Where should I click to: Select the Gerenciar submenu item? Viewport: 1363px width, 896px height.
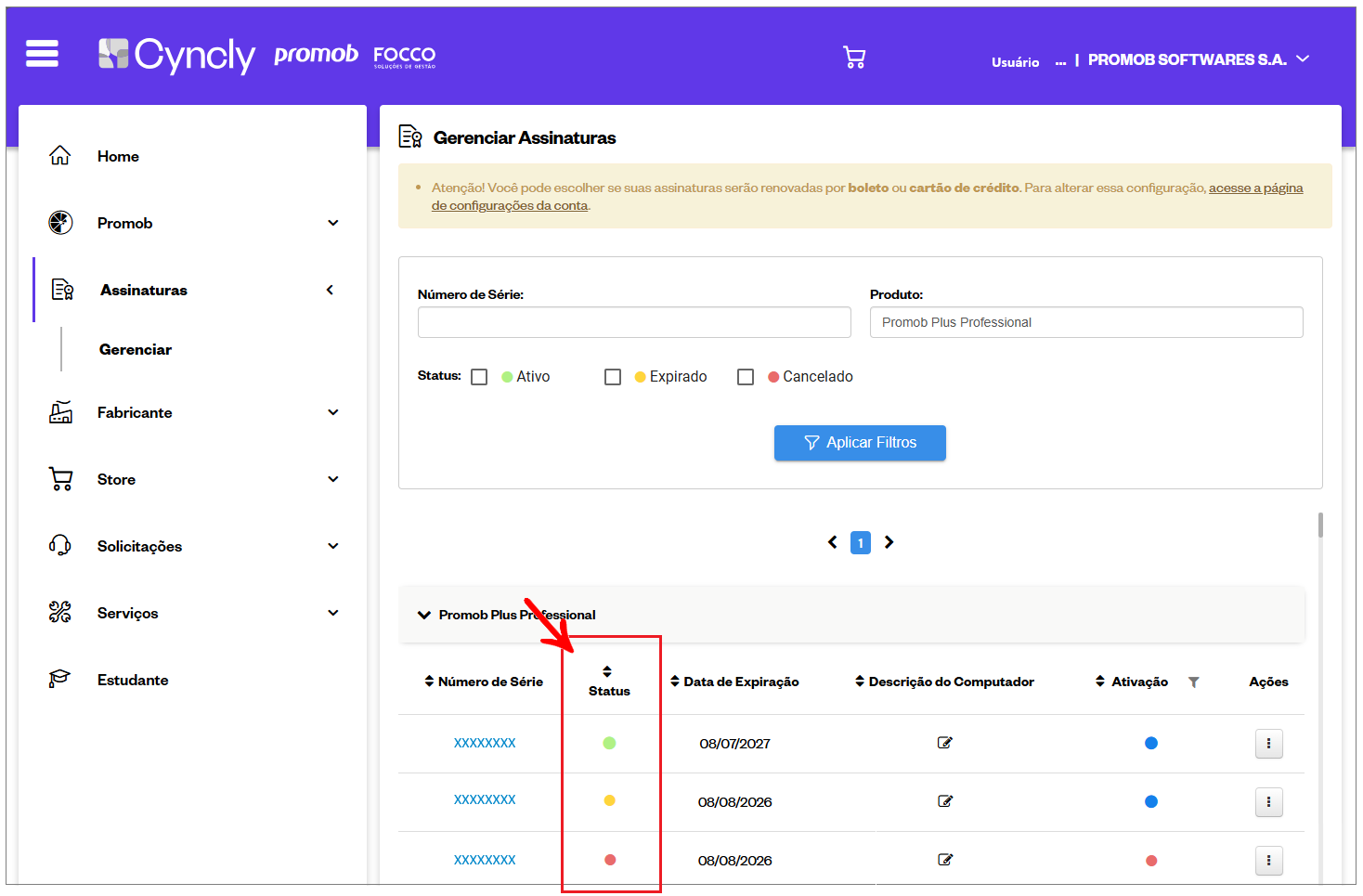pyautogui.click(x=136, y=349)
